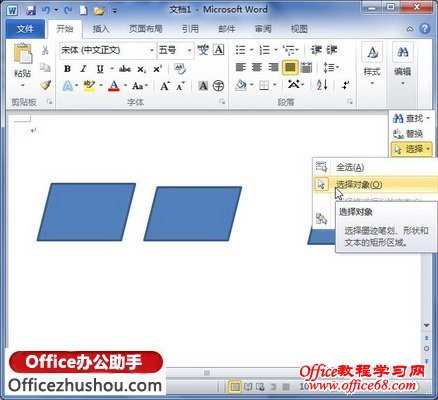
Task: Switch to the 审阅 tab
Action: click(263, 29)
